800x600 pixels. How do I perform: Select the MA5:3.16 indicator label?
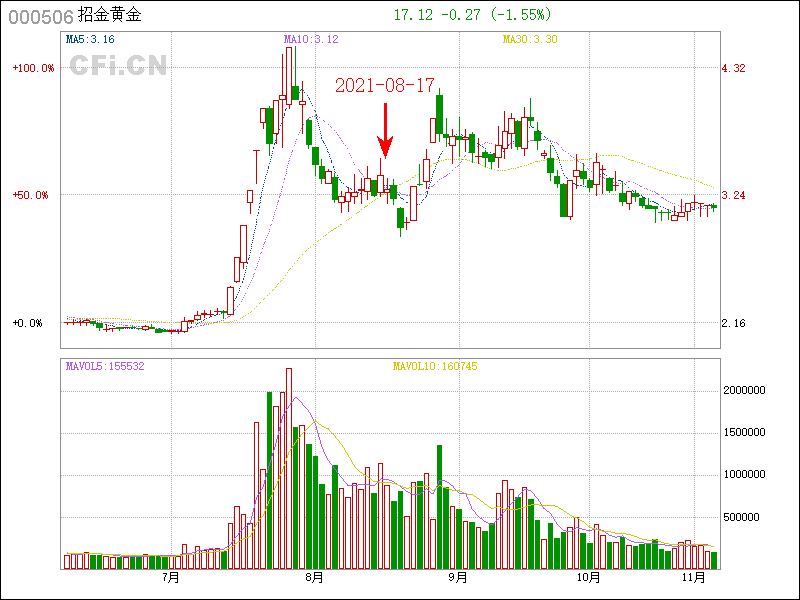click(90, 39)
